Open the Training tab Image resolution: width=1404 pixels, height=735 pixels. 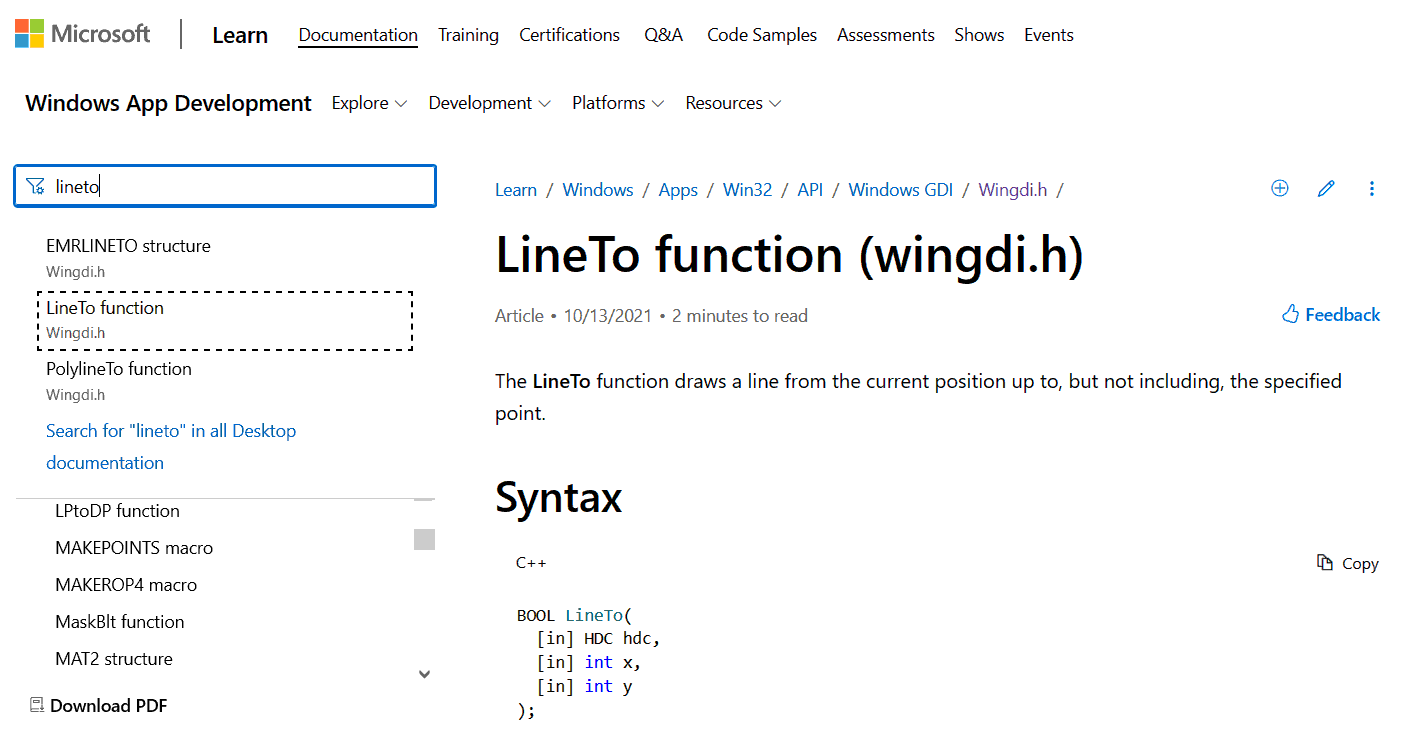tap(468, 35)
